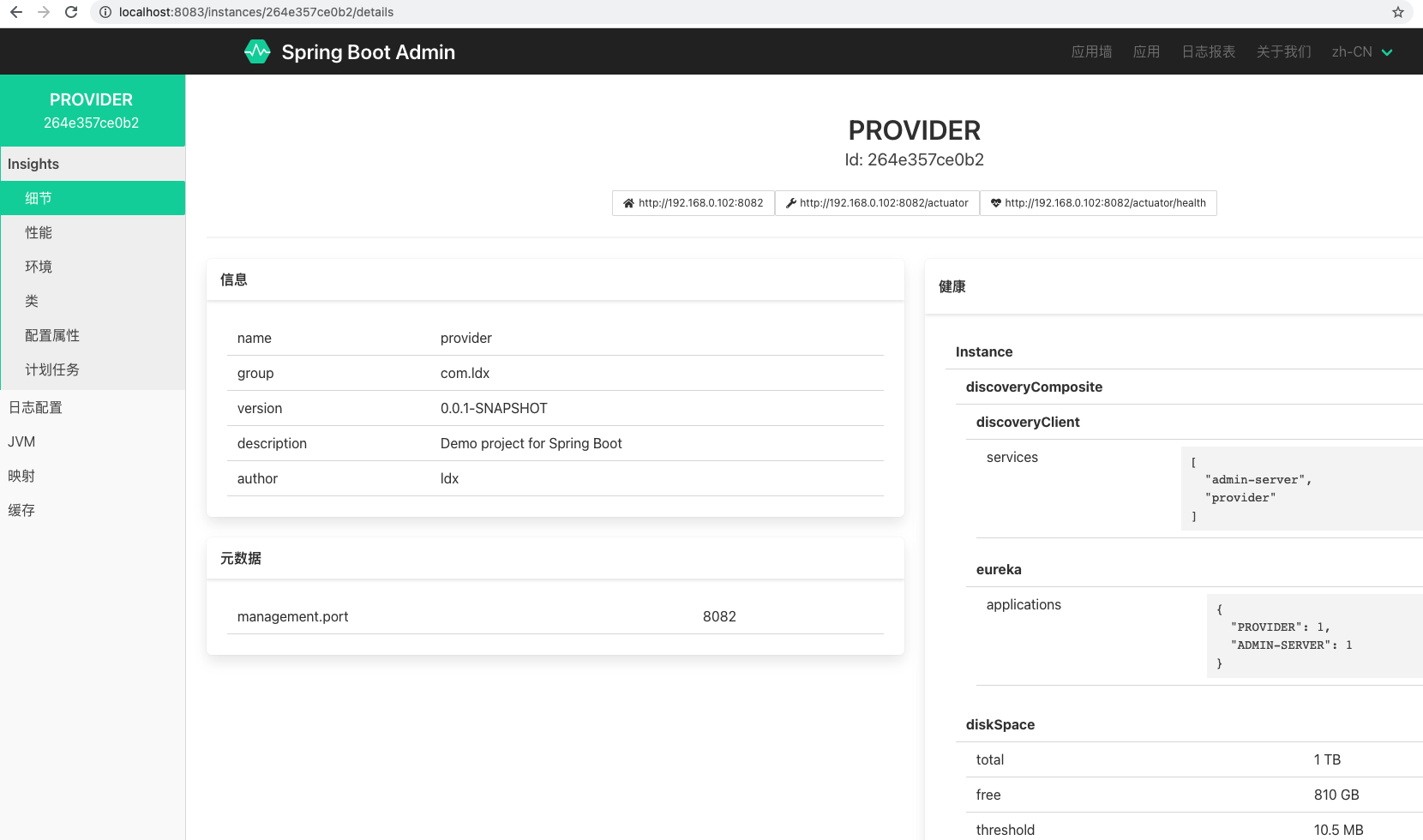
Task: Click the 'ldx' author value
Action: pos(450,478)
